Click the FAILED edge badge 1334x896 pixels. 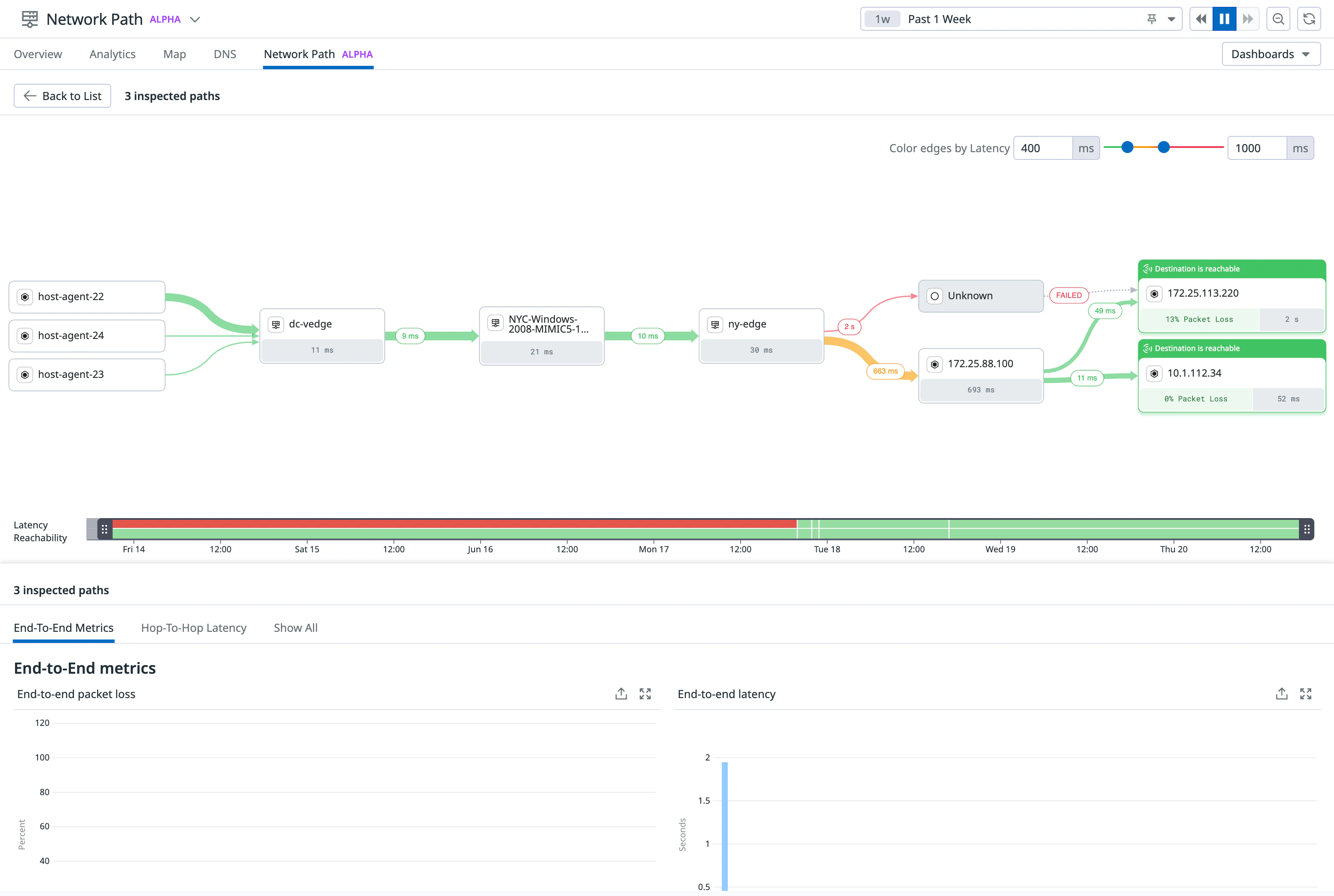coord(1068,295)
